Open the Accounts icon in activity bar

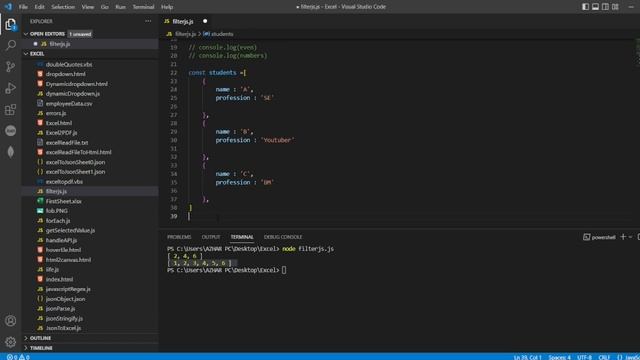(11, 321)
